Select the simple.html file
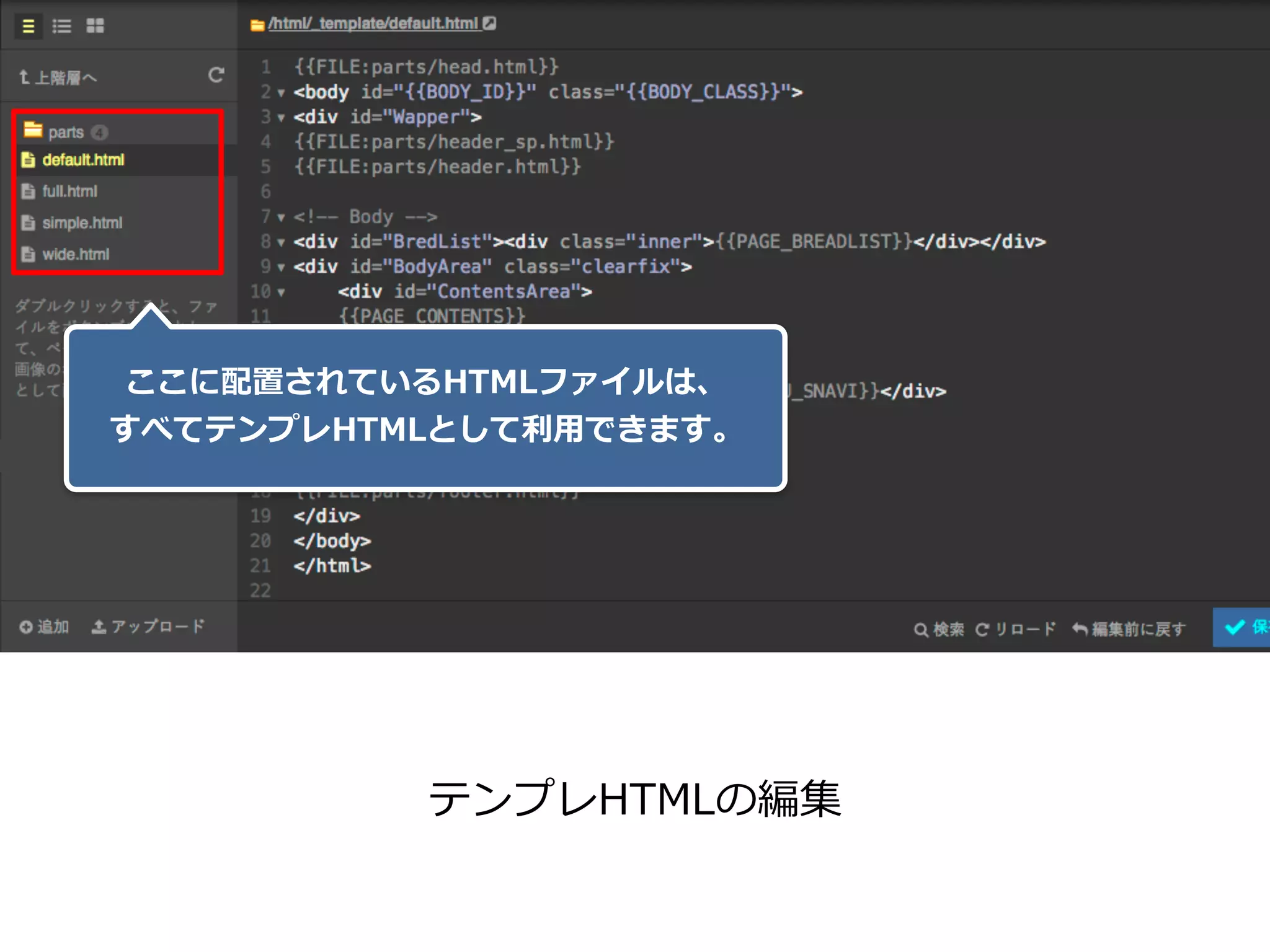This screenshot has height=952, width=1270. 82,223
